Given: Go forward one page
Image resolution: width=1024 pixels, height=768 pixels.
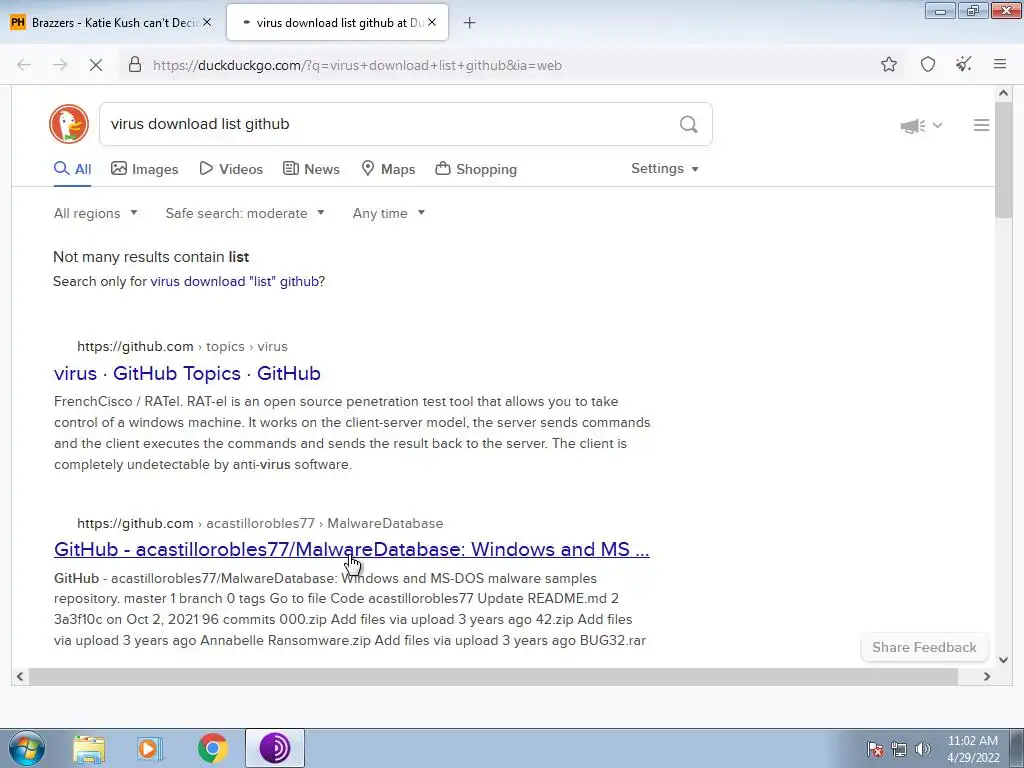Looking at the screenshot, I should [60, 65].
